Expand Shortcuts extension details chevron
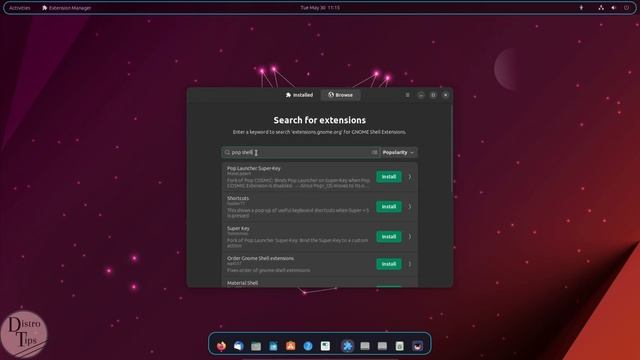Viewport: 640px width, 360px height. coord(410,207)
